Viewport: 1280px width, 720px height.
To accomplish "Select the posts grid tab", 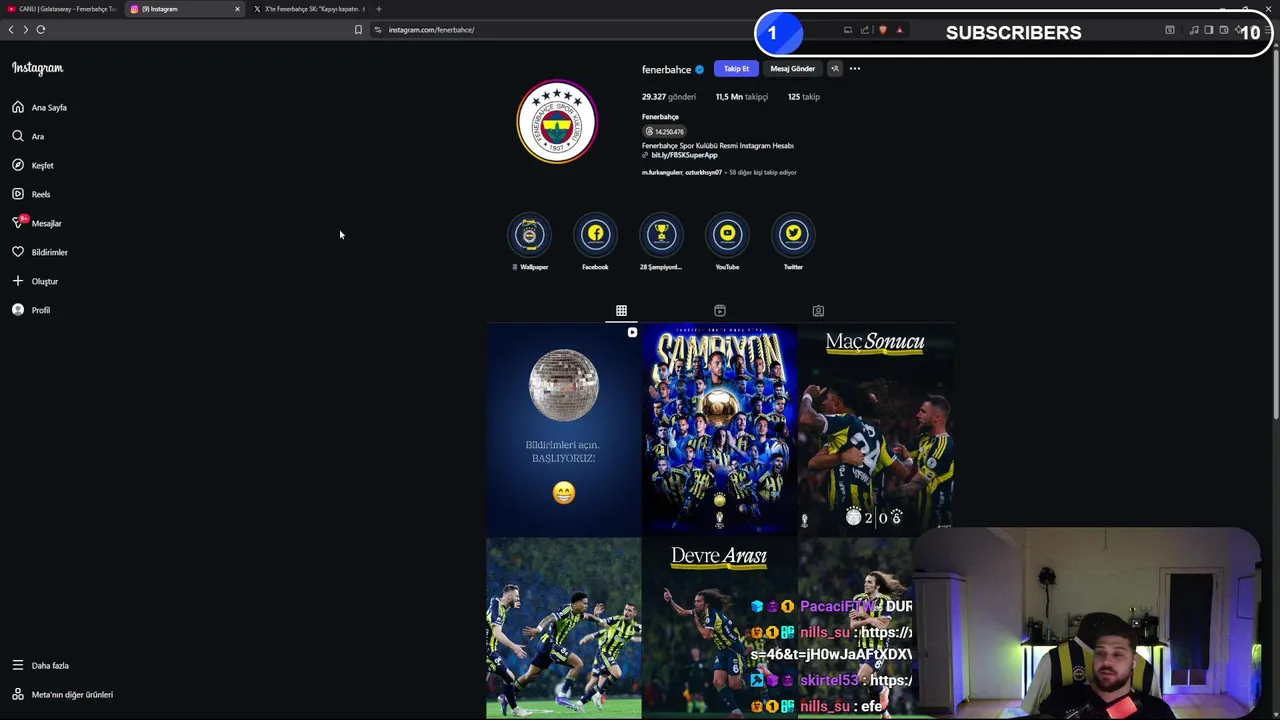I will point(621,311).
